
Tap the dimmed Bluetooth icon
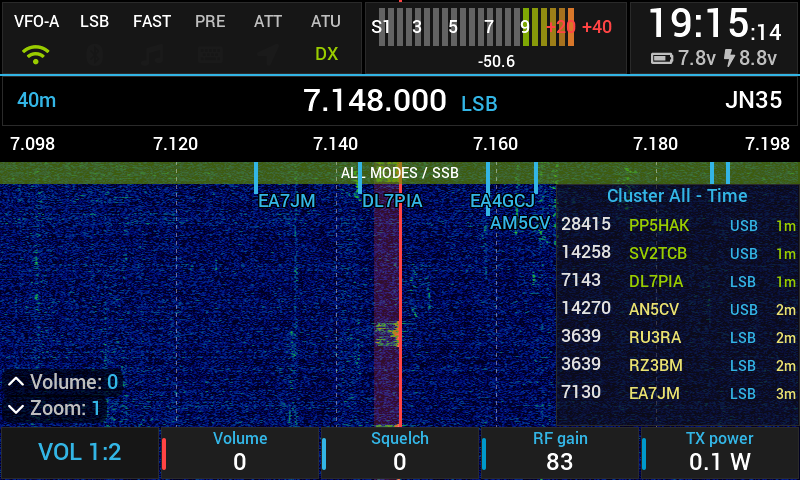click(x=94, y=54)
